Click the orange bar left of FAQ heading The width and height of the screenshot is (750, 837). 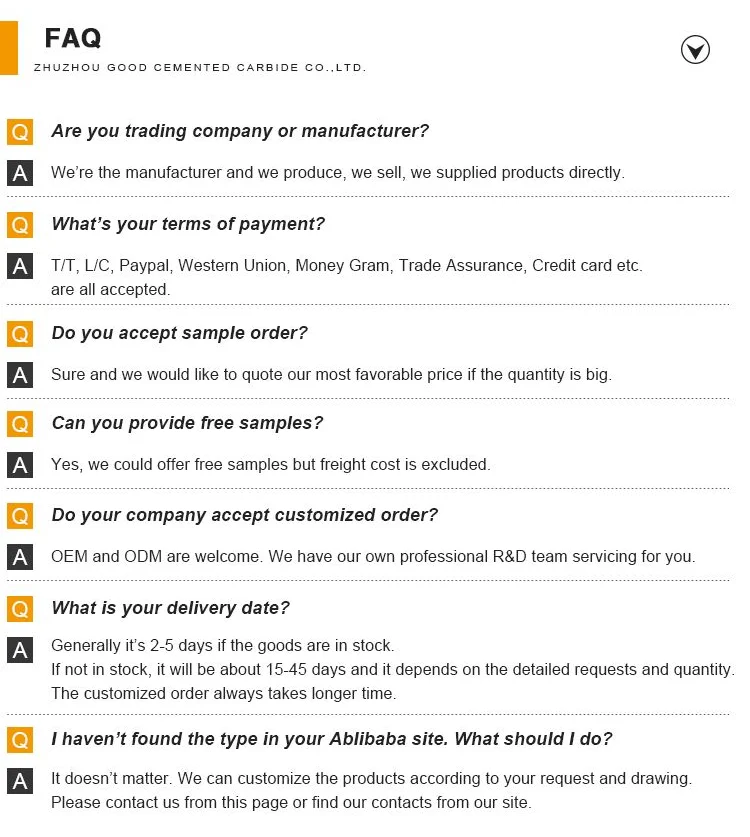9,47
